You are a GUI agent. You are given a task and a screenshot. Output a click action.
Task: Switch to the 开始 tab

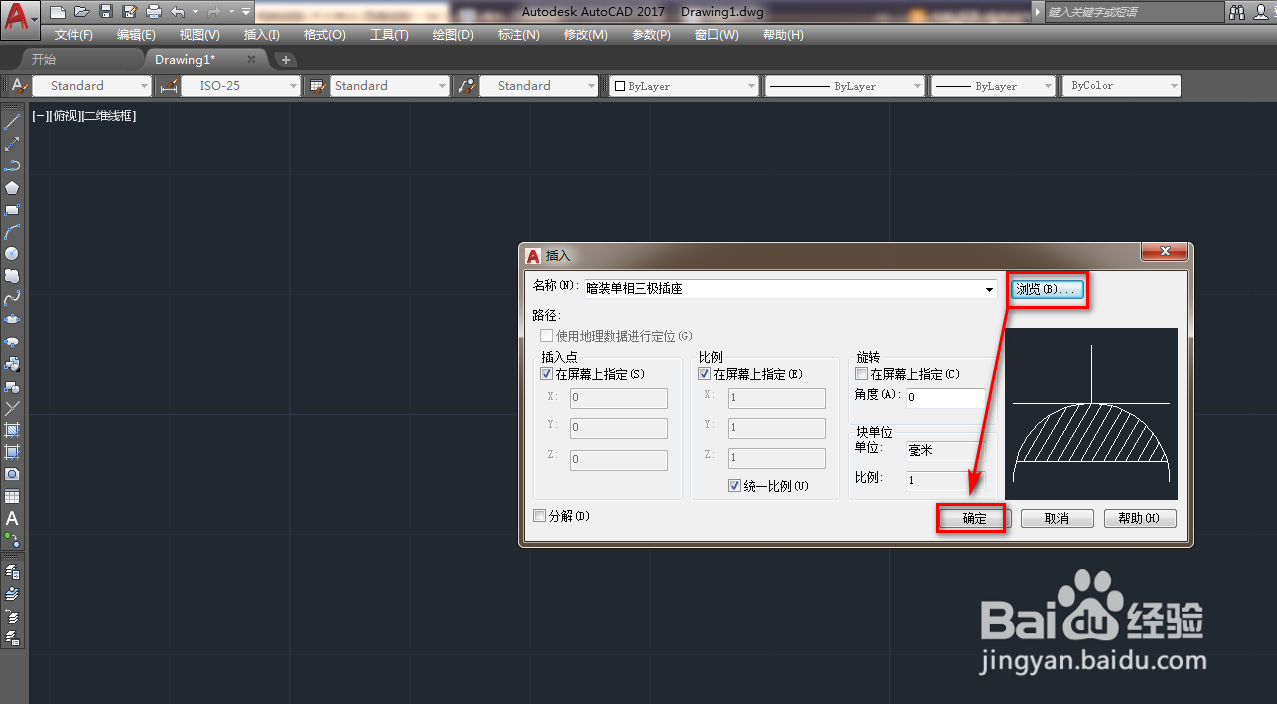[44, 60]
